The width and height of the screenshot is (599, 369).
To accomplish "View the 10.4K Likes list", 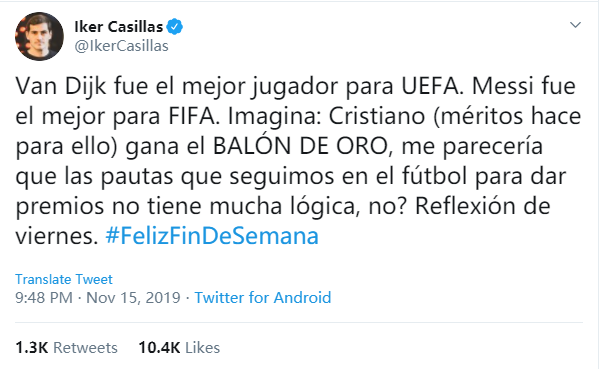I will pyautogui.click(x=179, y=348).
